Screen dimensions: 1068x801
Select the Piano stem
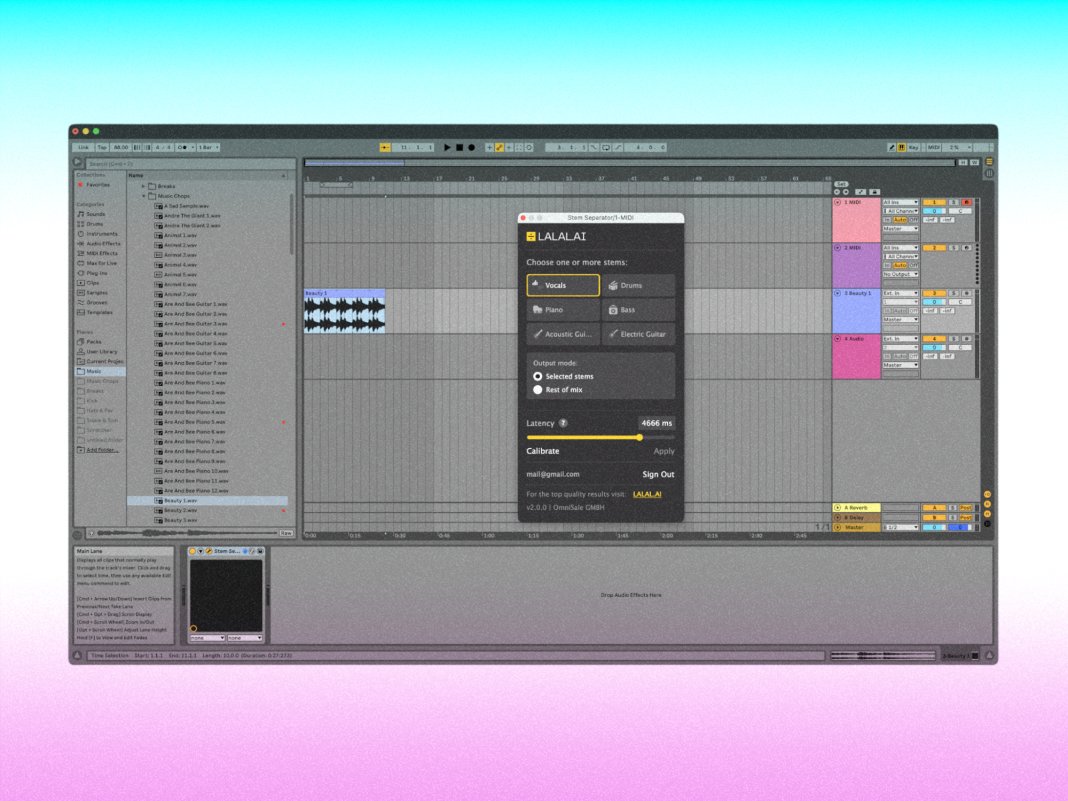pos(563,310)
